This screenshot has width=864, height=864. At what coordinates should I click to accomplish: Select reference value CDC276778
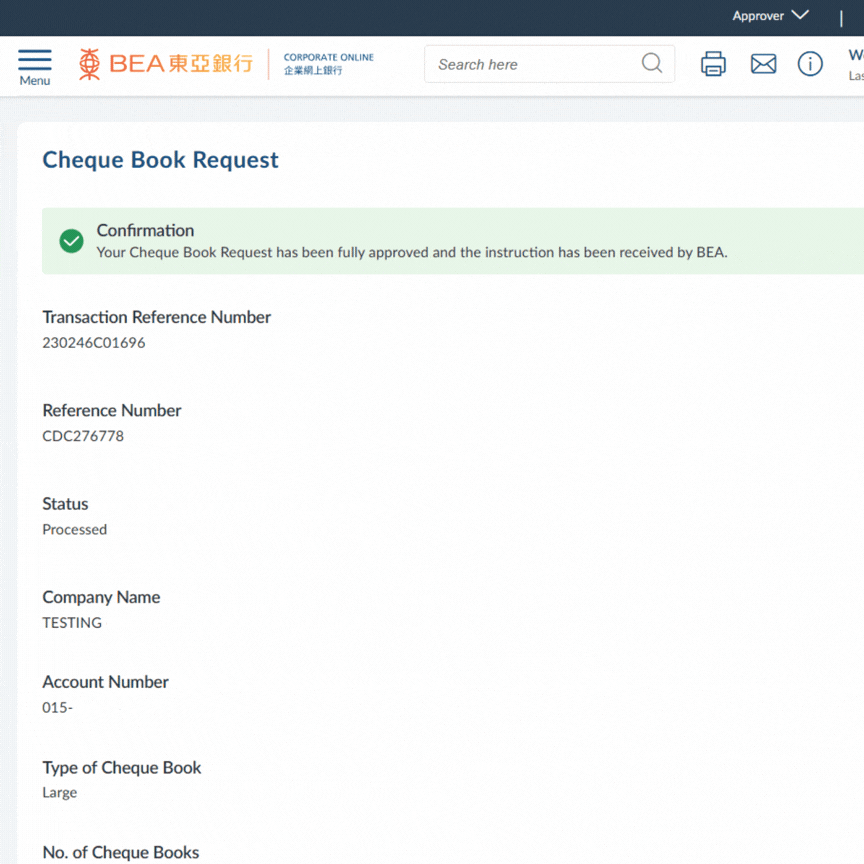(83, 436)
